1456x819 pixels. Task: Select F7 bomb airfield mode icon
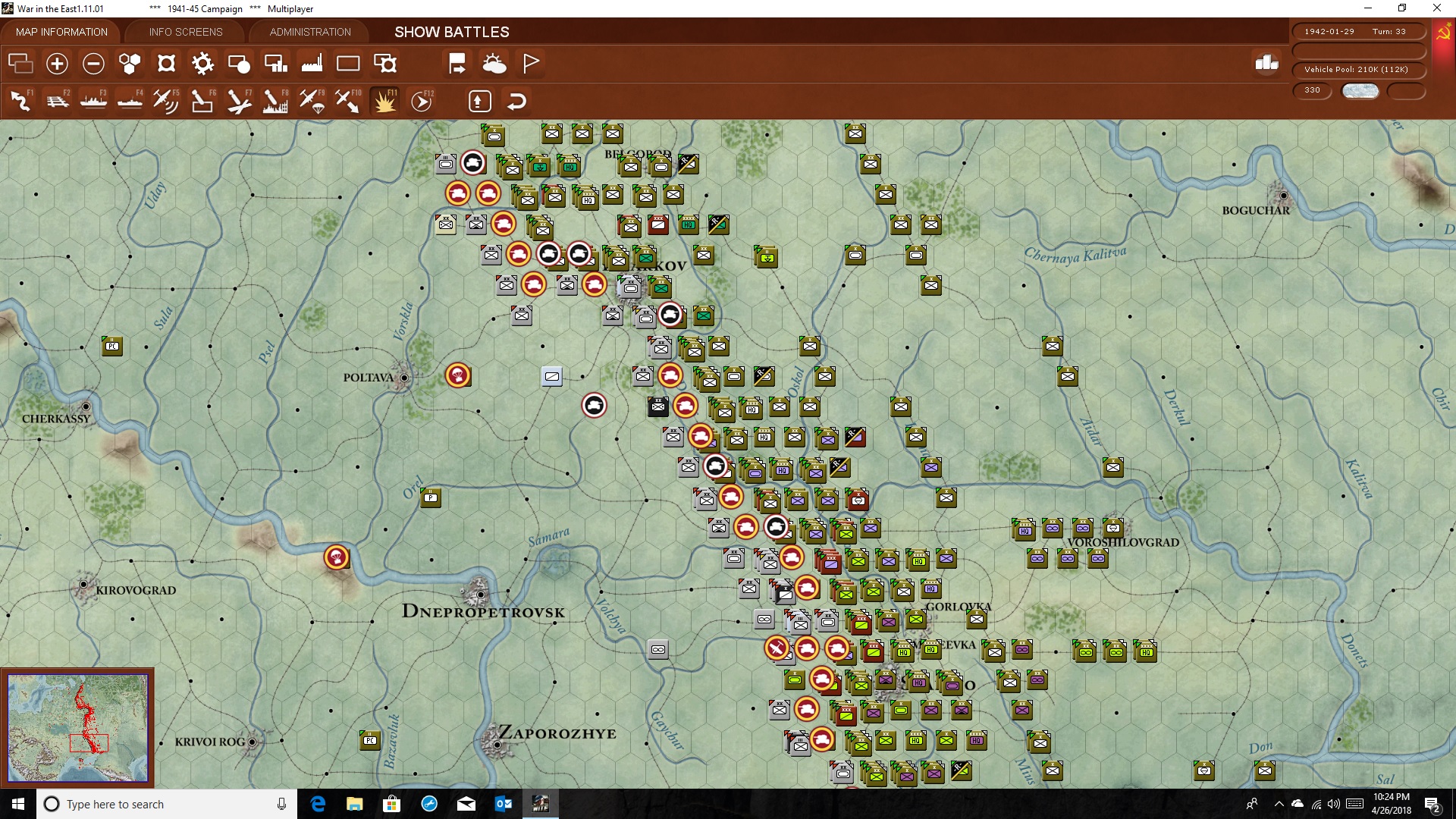pyautogui.click(x=239, y=100)
